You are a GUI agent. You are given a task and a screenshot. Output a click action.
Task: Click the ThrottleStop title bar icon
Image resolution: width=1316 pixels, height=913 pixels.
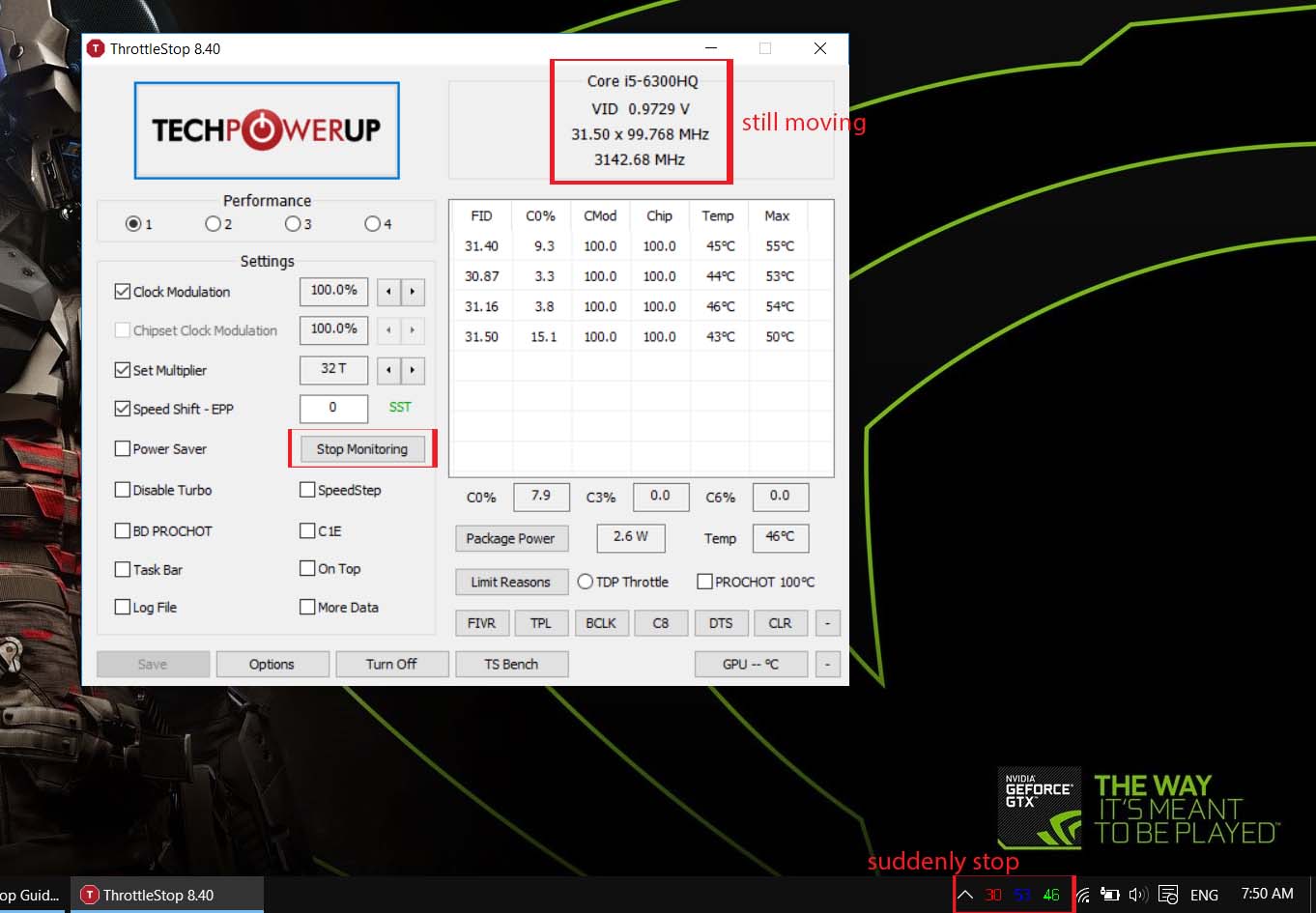(x=96, y=48)
